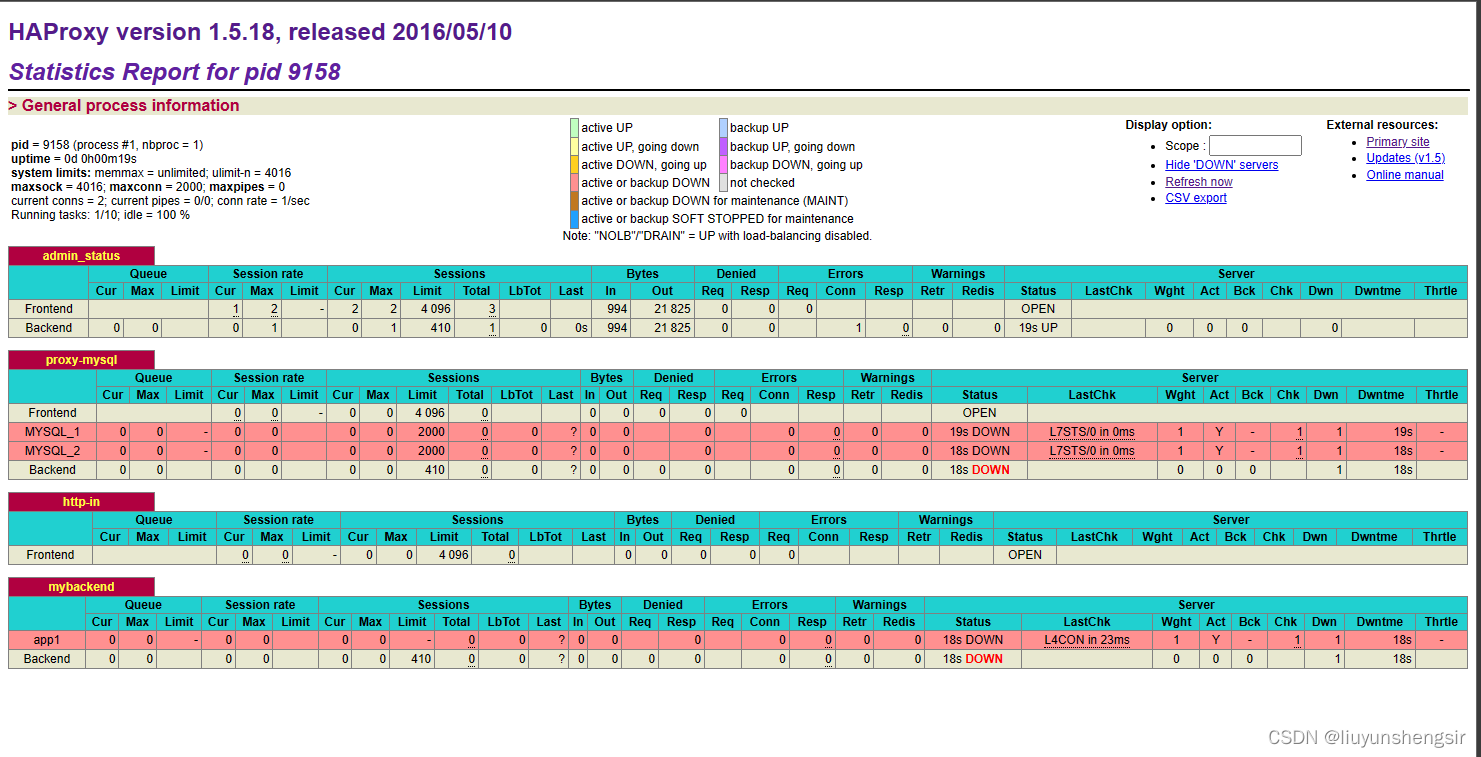
Task: Click L7STS/0 in 0ms for MYSQL_1
Action: tap(1091, 432)
